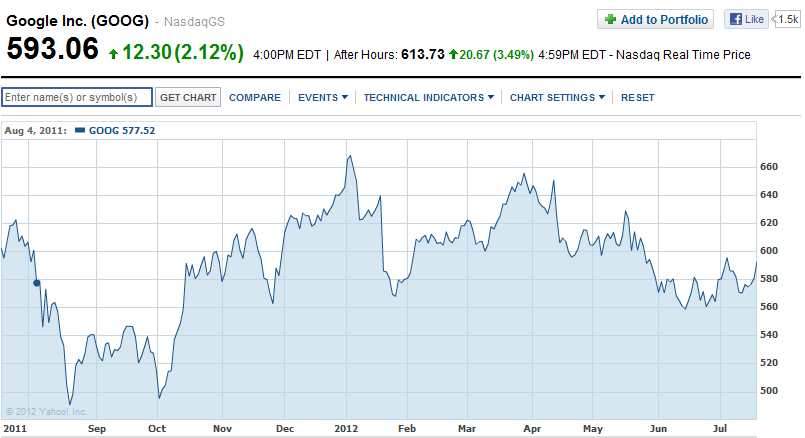Click the 'Nov' x-axis label

(222, 428)
